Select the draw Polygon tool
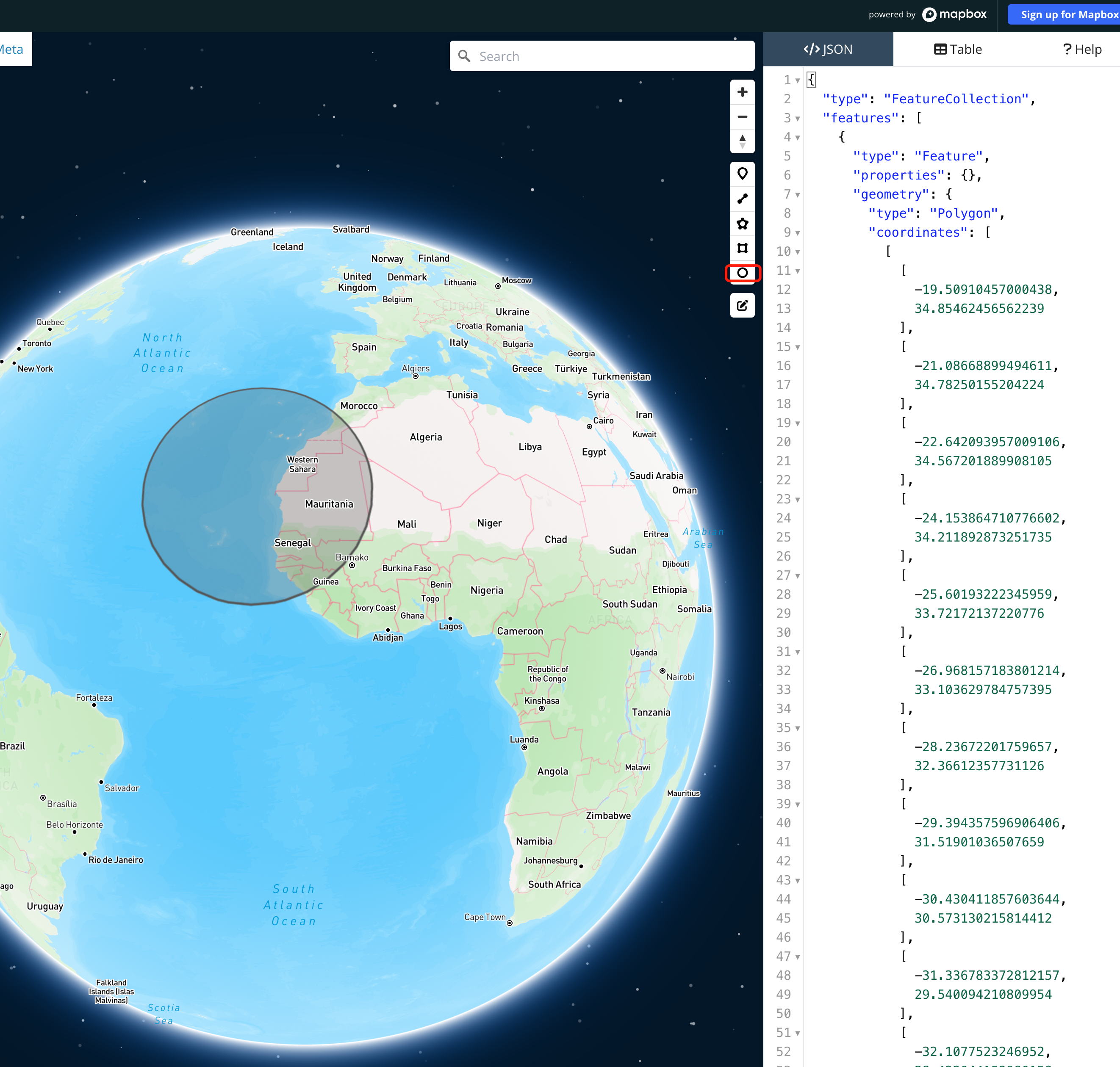Screen dimensions: 1120x1067 click(742, 224)
